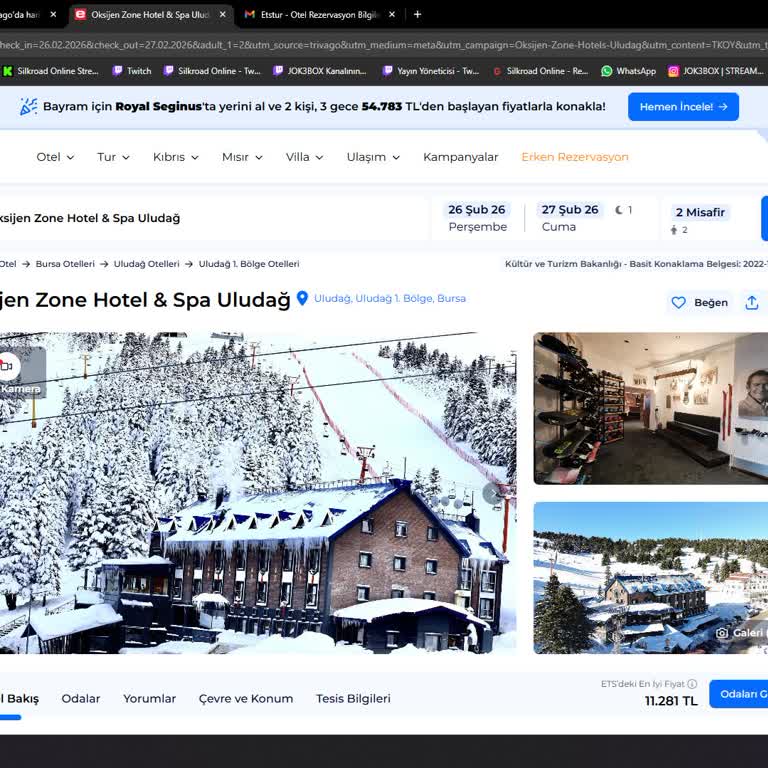This screenshot has width=768, height=768.
Task: Click the 11.281 TL price
Action: 671,701
